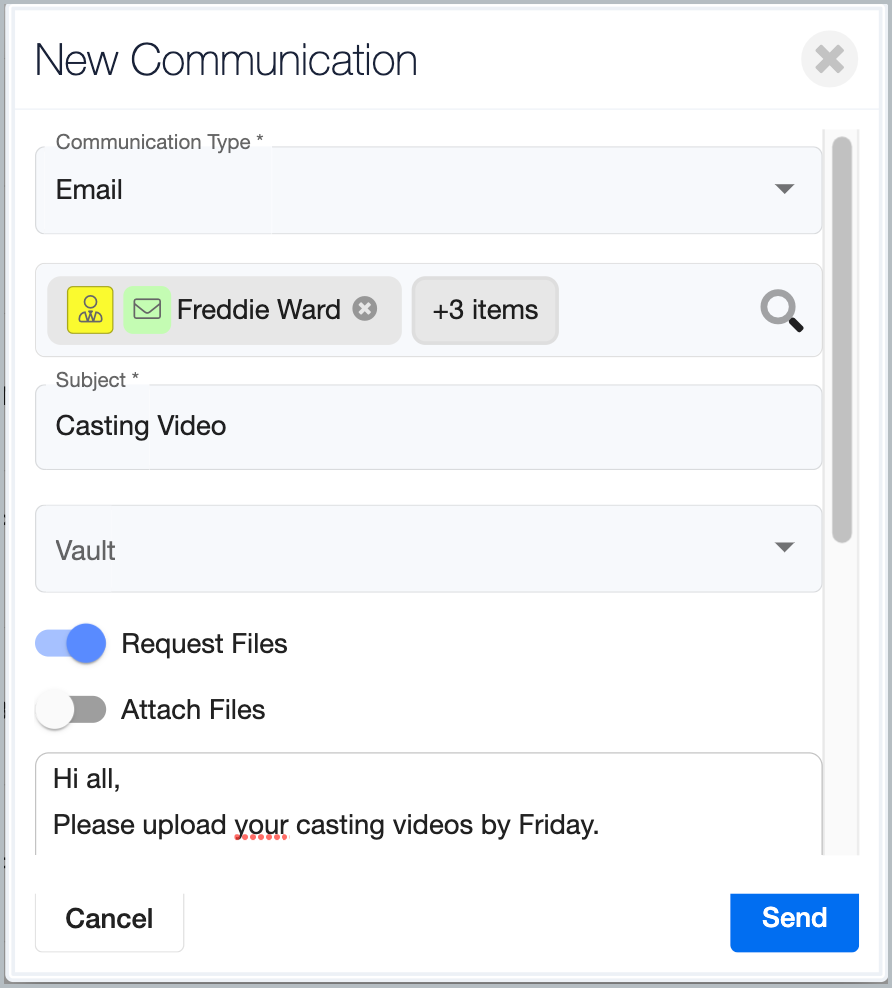Click the Request Files label
The height and width of the screenshot is (988, 892).
coord(204,644)
